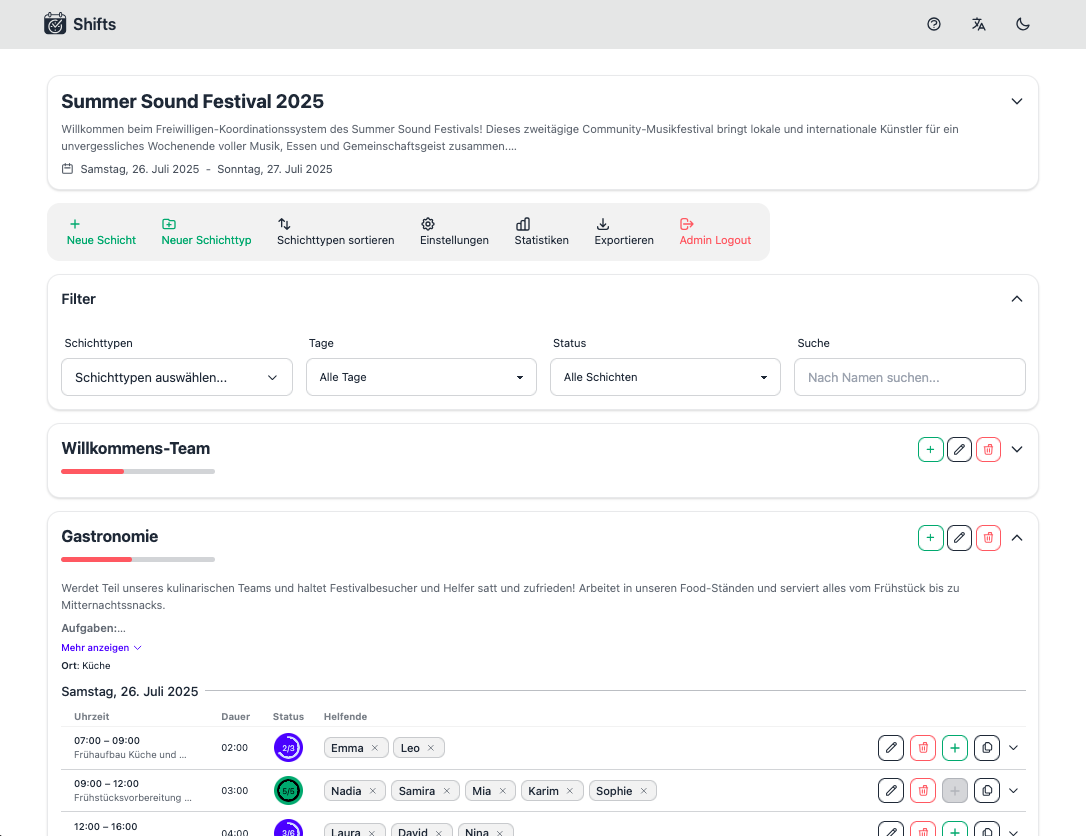Collapse the Filter panel

[1017, 299]
